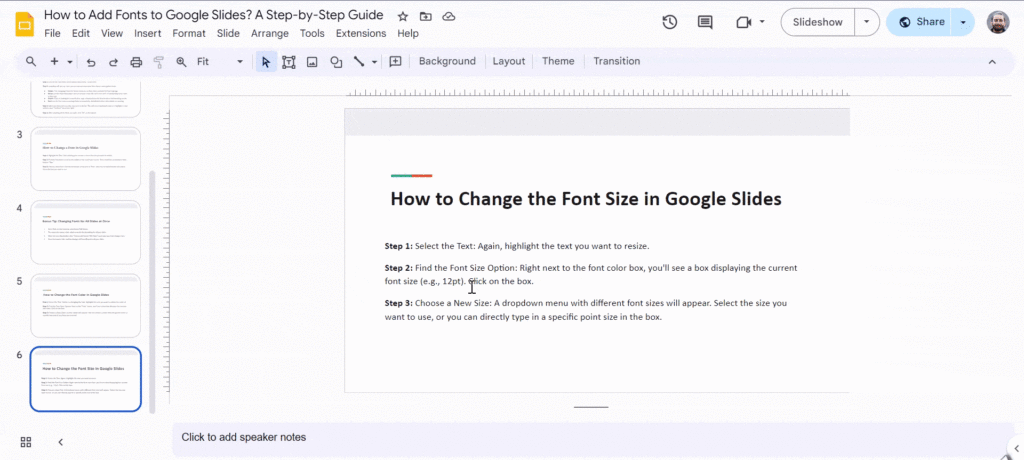Click the Slideshow button

pos(817,22)
